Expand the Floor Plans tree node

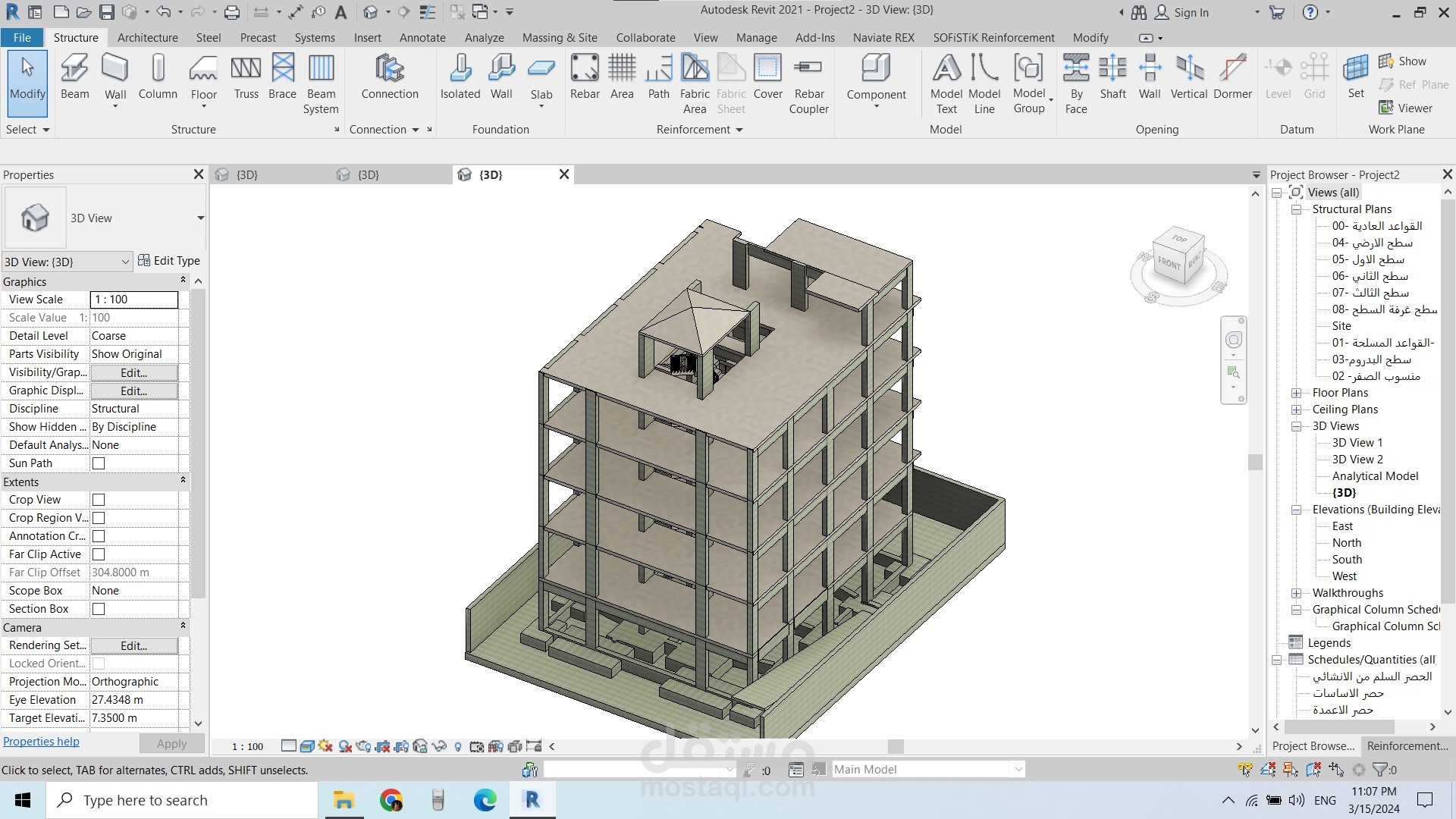(x=1297, y=393)
